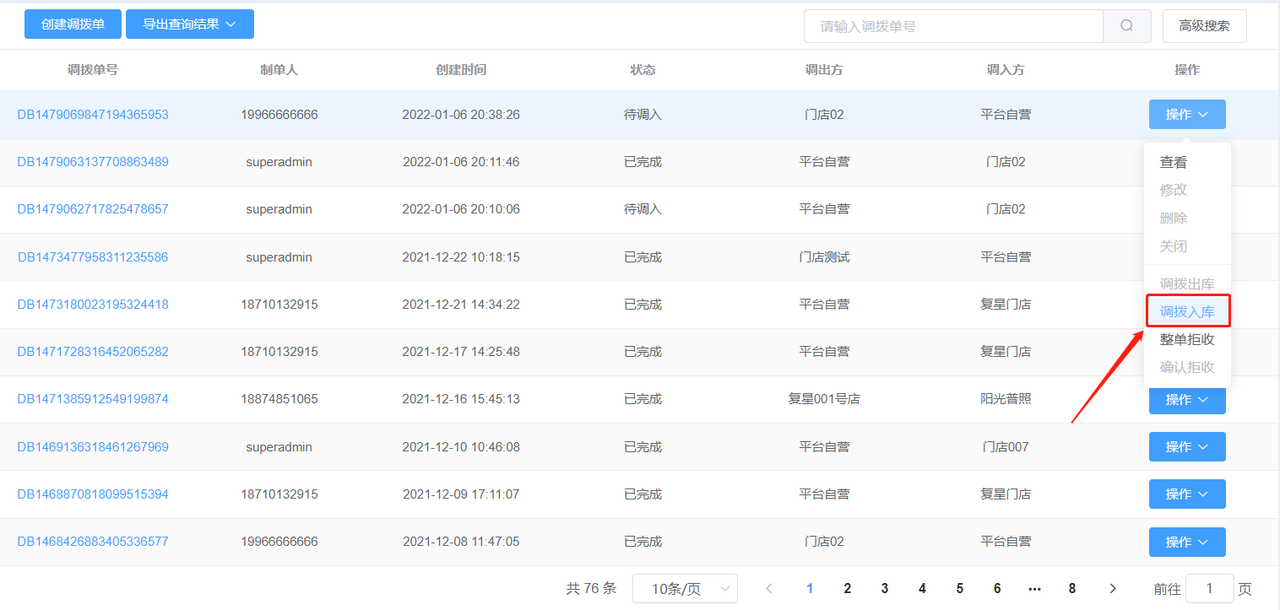Viewport: 1280px width, 610px height.
Task: Click creation time 2021-12-22 10:18:15
Action: tap(461, 257)
